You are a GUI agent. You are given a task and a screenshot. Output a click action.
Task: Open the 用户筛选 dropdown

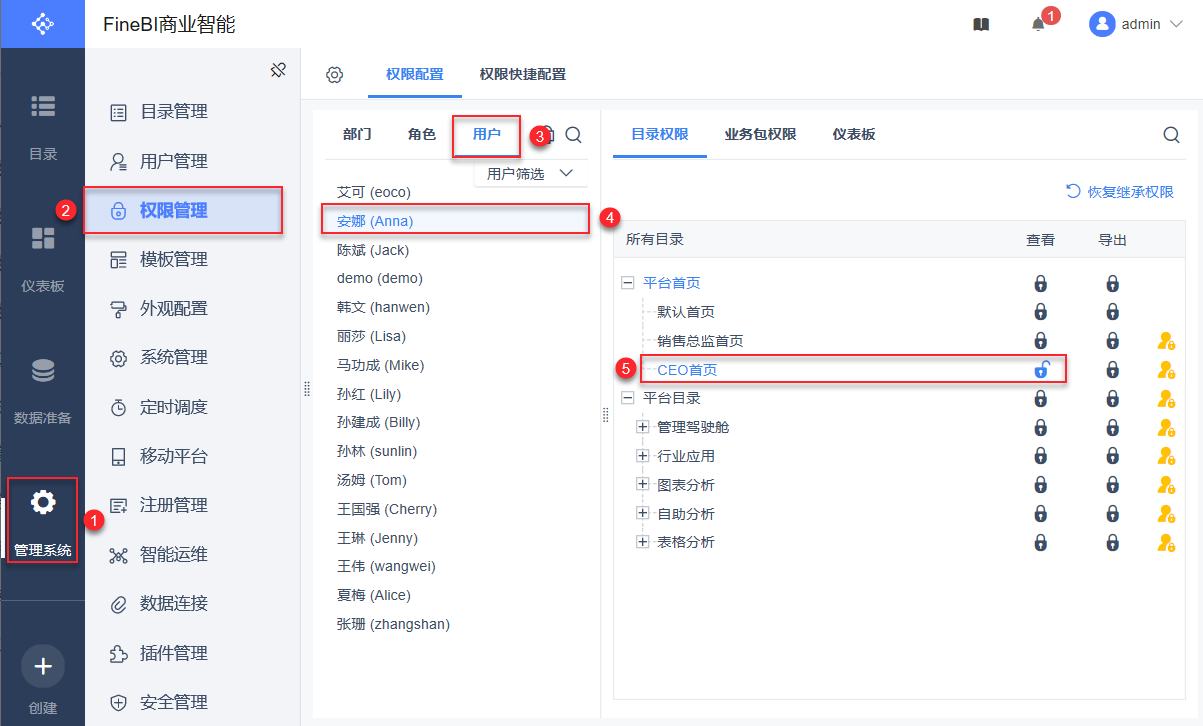(530, 174)
